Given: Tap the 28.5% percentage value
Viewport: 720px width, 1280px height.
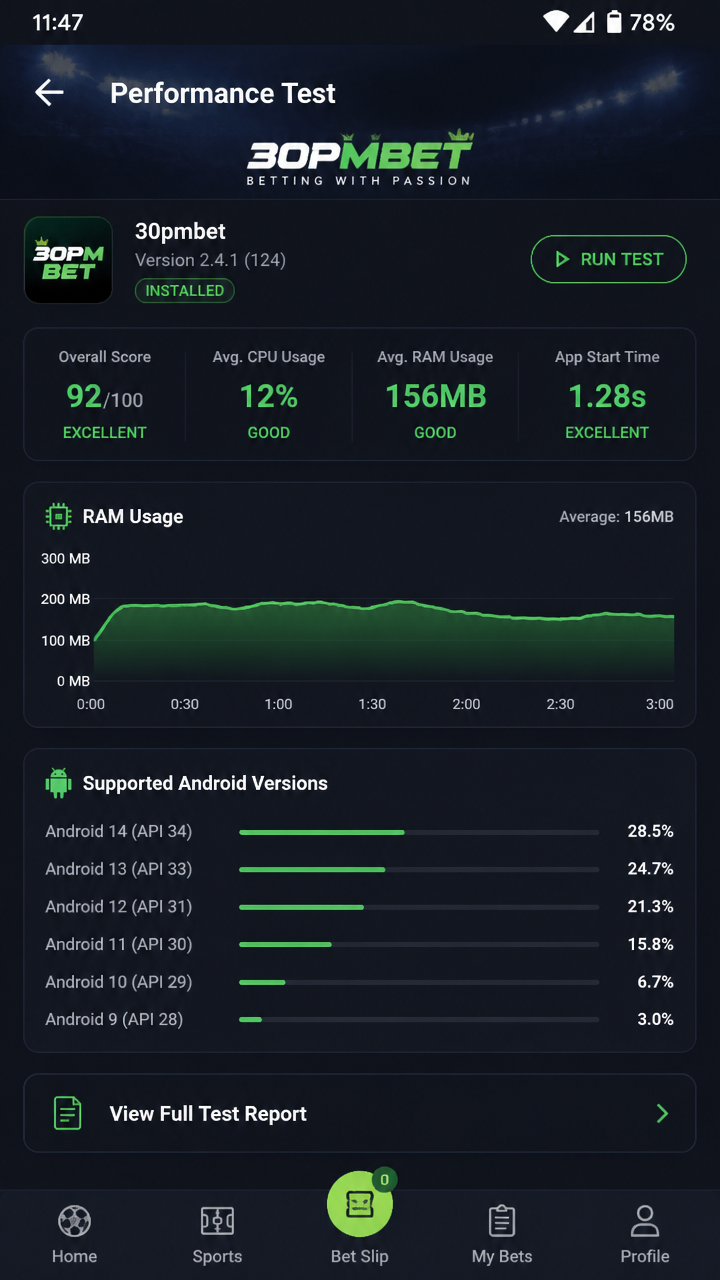Looking at the screenshot, I should 650,831.
